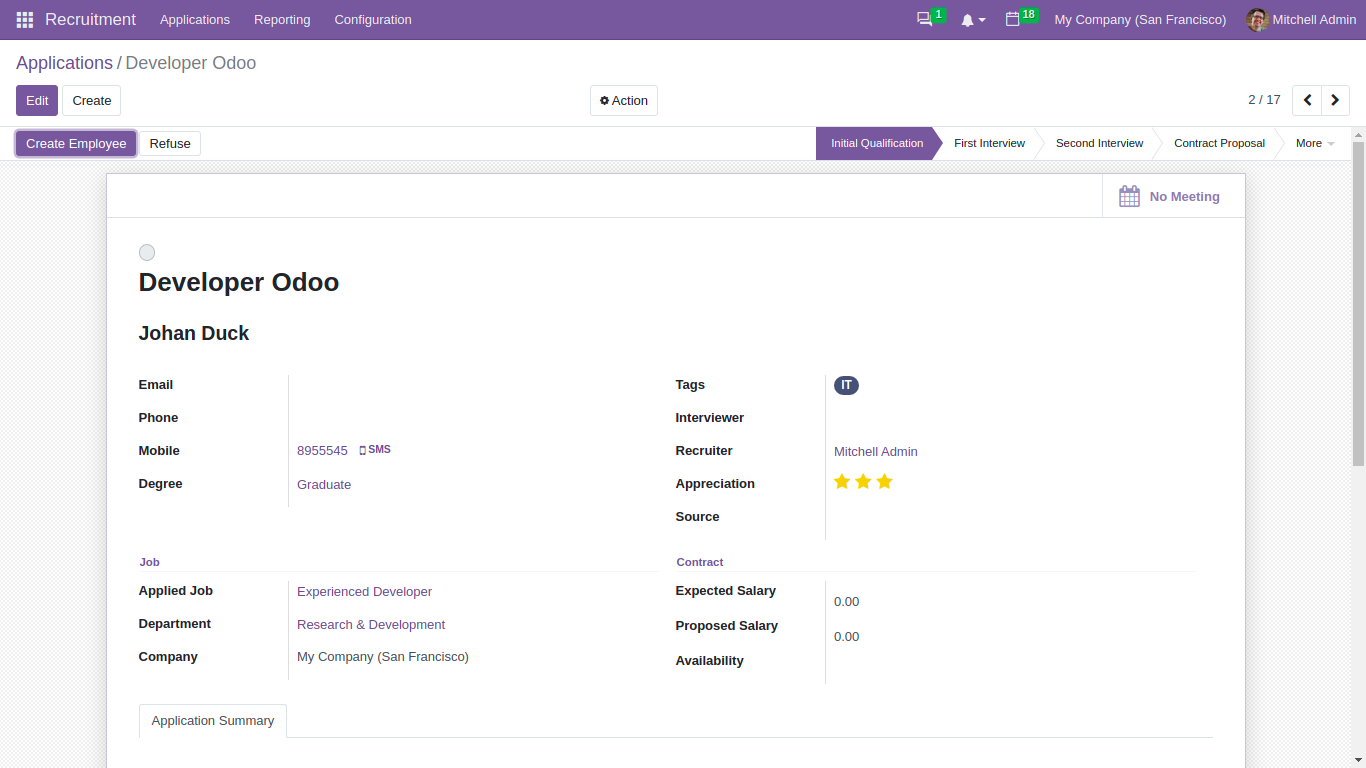Open the Research & Development department link
The image size is (1366, 768).
(371, 624)
